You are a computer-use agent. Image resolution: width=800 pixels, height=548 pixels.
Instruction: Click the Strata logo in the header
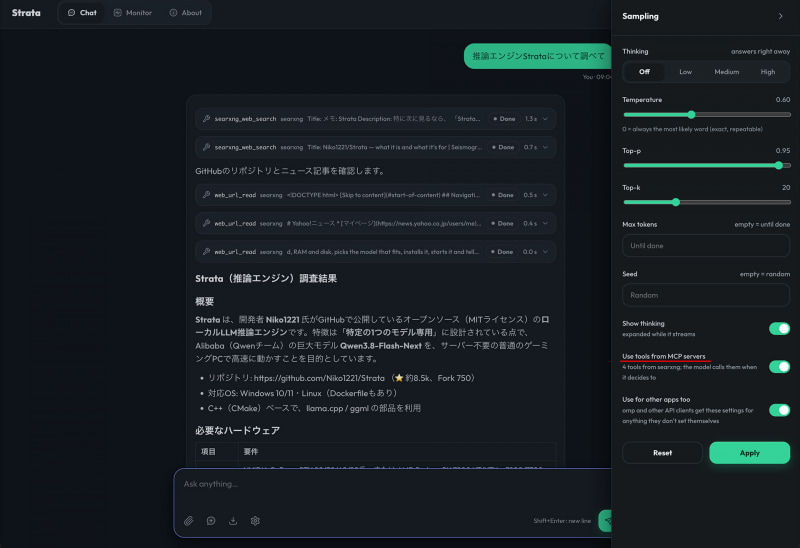(x=26, y=13)
